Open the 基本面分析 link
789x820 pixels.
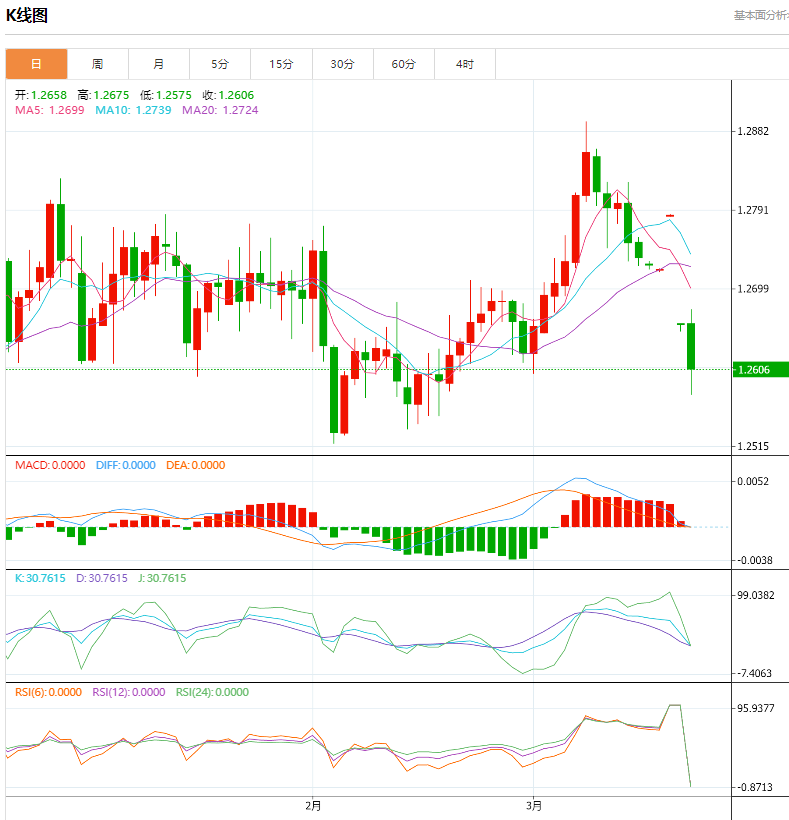click(760, 15)
